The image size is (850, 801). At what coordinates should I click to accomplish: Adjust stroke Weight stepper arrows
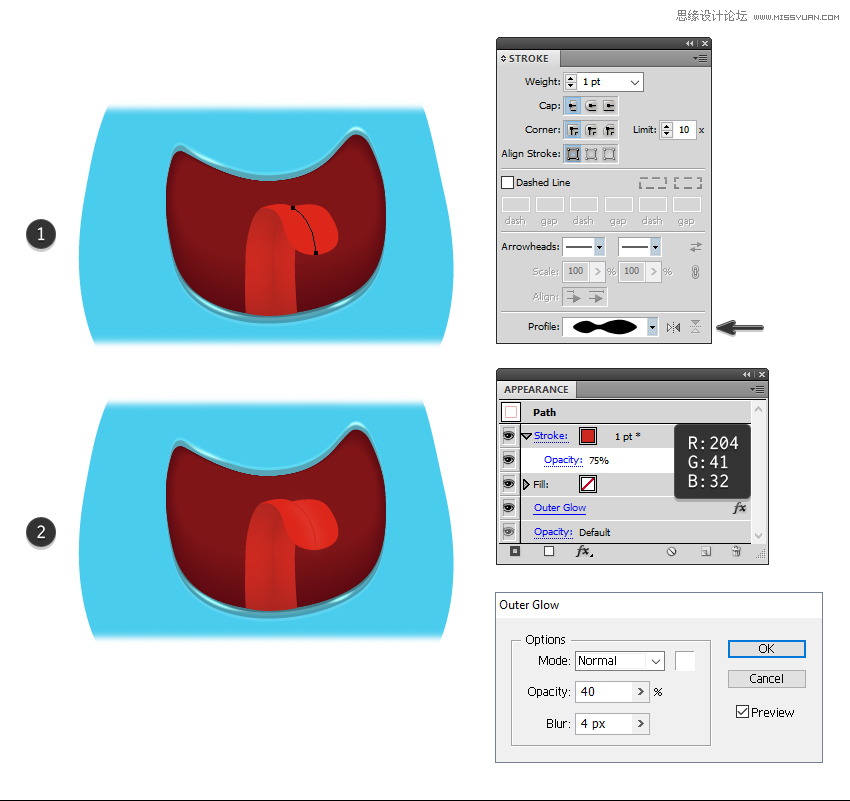pyautogui.click(x=571, y=82)
